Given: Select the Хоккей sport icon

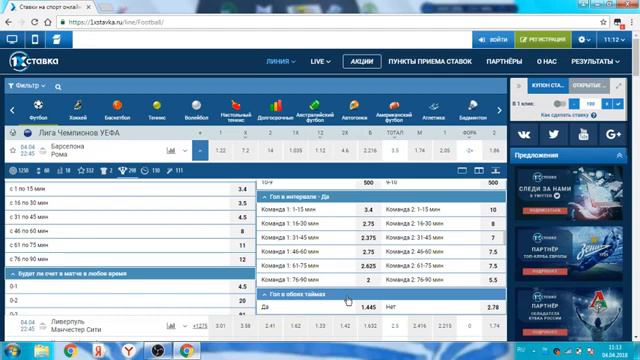Looking at the screenshot, I should (x=78, y=110).
